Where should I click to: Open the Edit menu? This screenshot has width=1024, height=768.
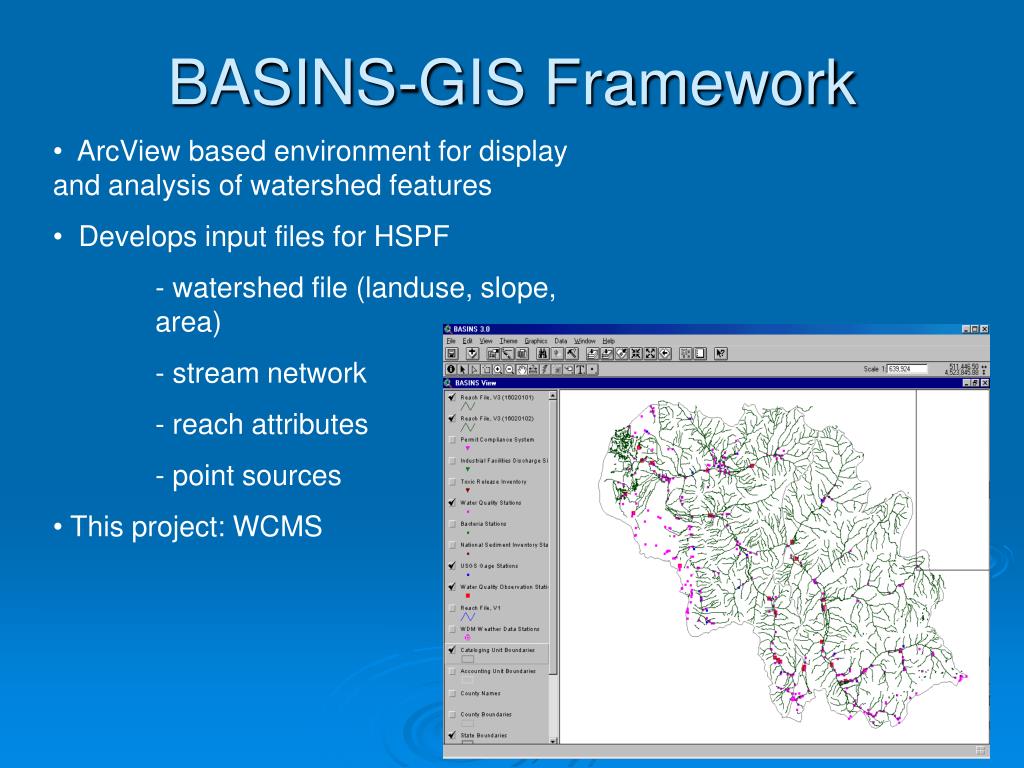(468, 341)
